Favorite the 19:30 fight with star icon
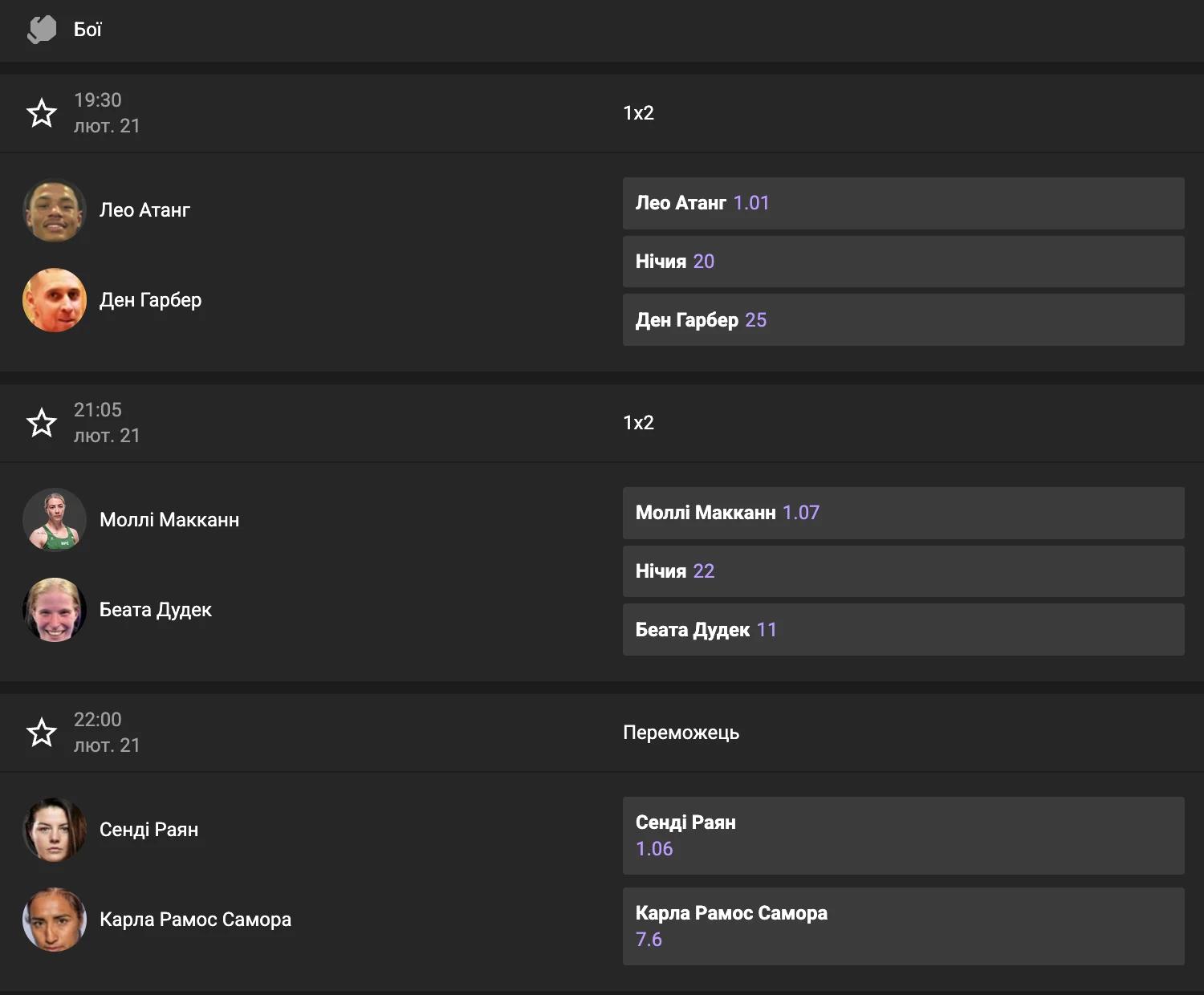 (42, 113)
